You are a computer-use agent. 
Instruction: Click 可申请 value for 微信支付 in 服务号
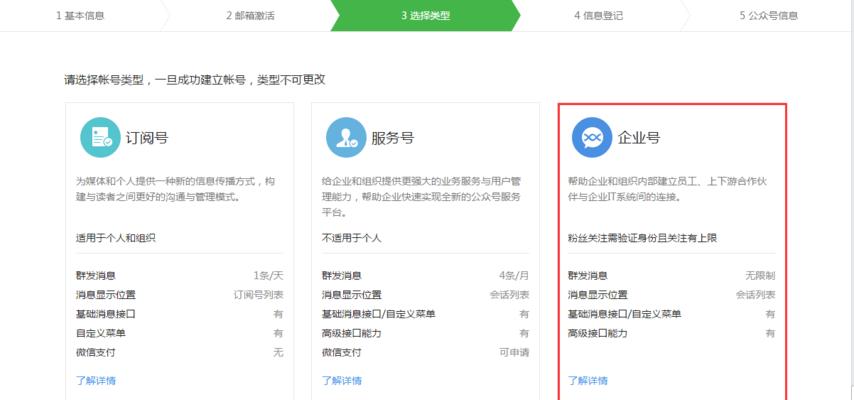514,352
